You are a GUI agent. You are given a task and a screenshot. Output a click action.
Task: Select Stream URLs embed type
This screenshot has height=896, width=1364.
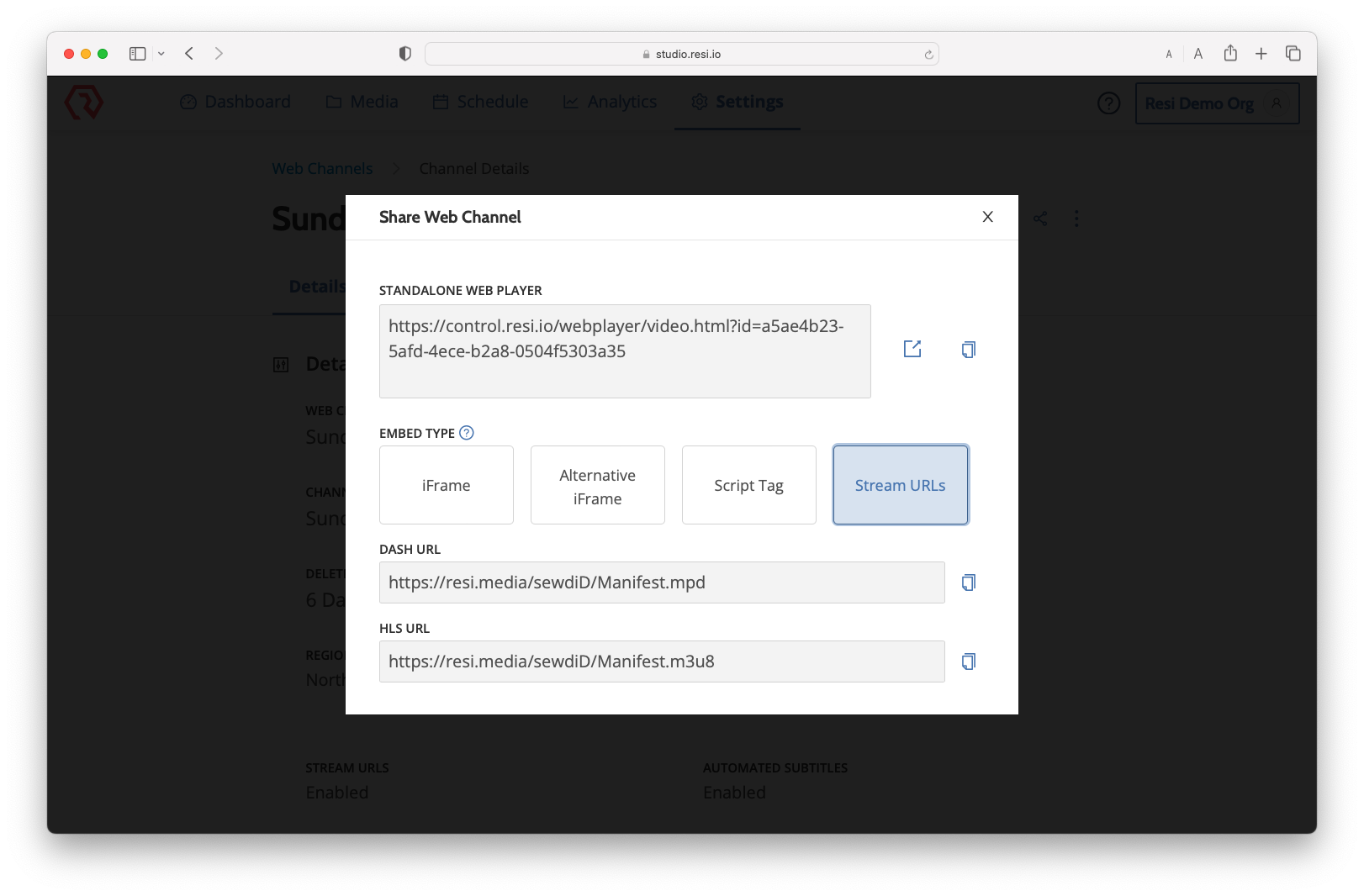click(x=900, y=485)
